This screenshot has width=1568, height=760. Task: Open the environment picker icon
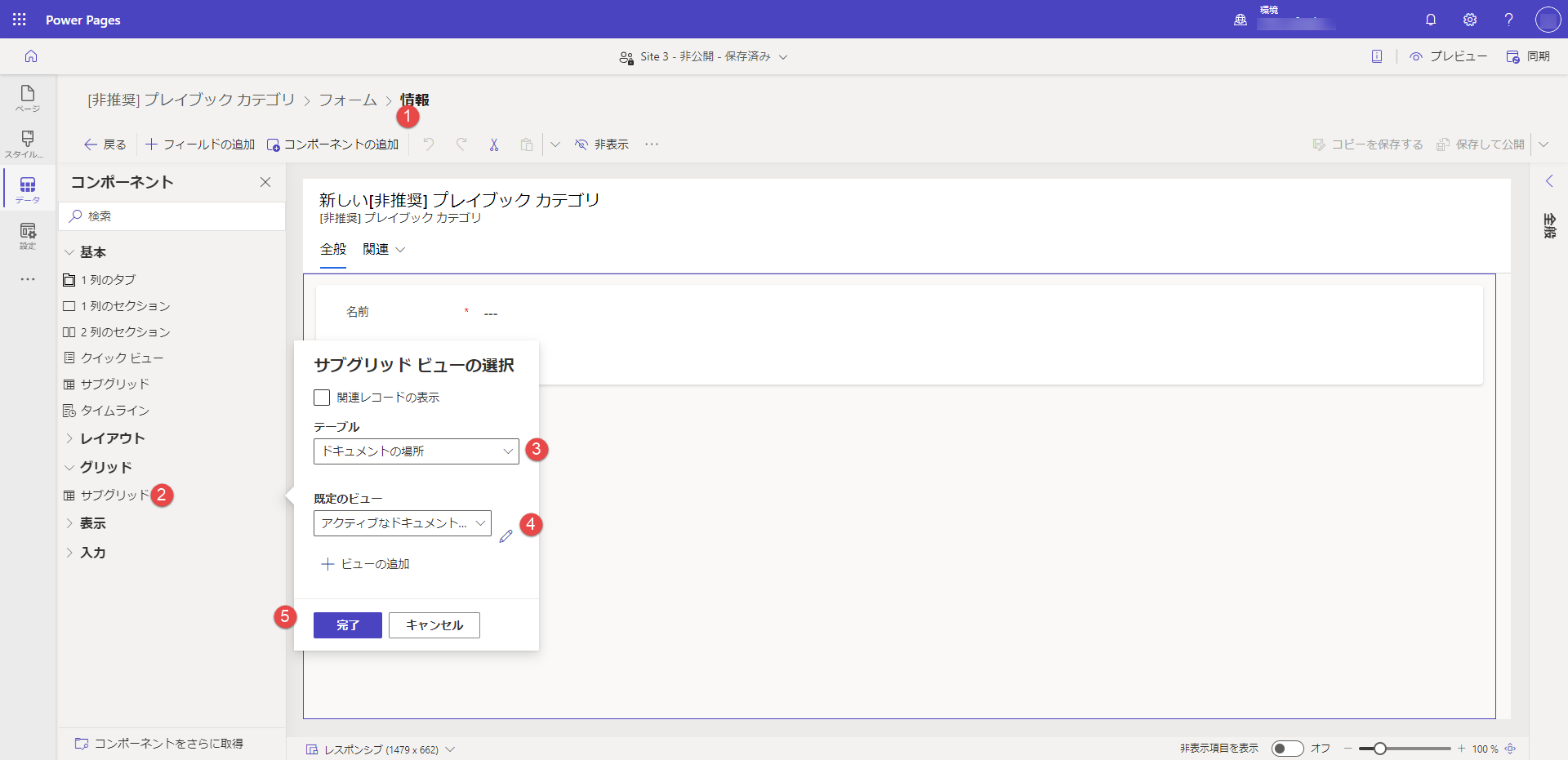(1241, 20)
